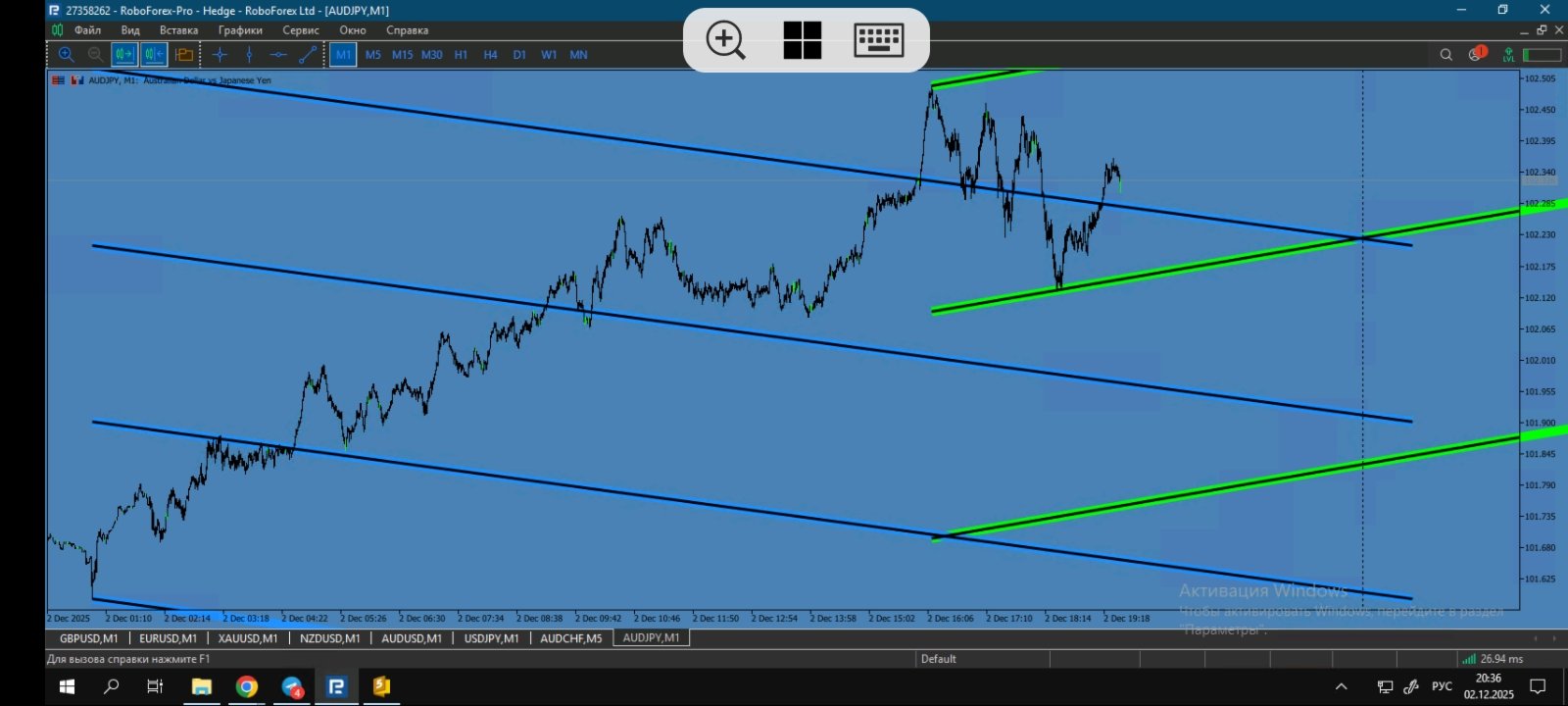1568x706 pixels.
Task: Open the taskbar clock showing 20:36
Action: tap(1489, 686)
